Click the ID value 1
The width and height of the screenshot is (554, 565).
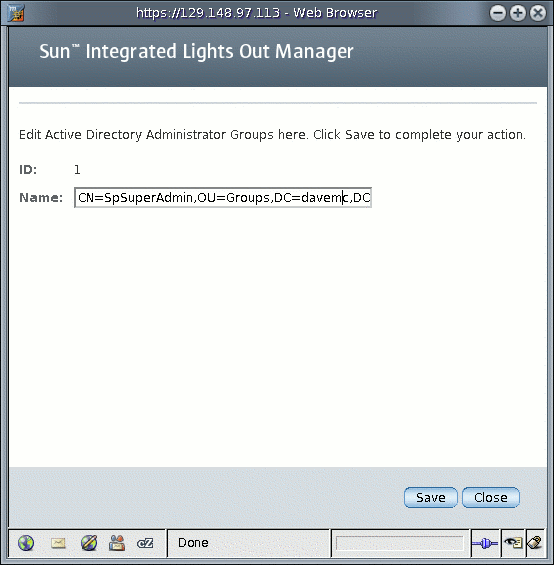pyautogui.click(x=77, y=169)
